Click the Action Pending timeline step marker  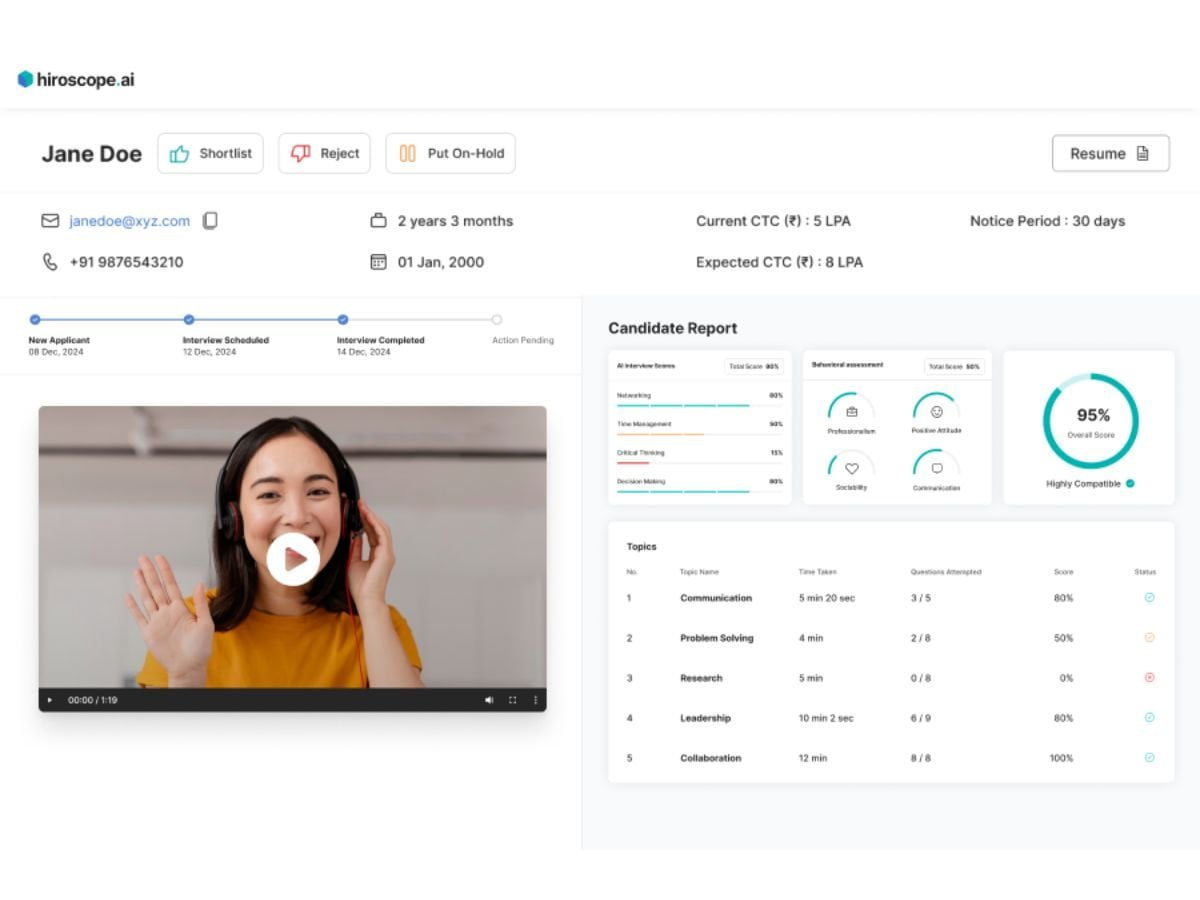(497, 320)
